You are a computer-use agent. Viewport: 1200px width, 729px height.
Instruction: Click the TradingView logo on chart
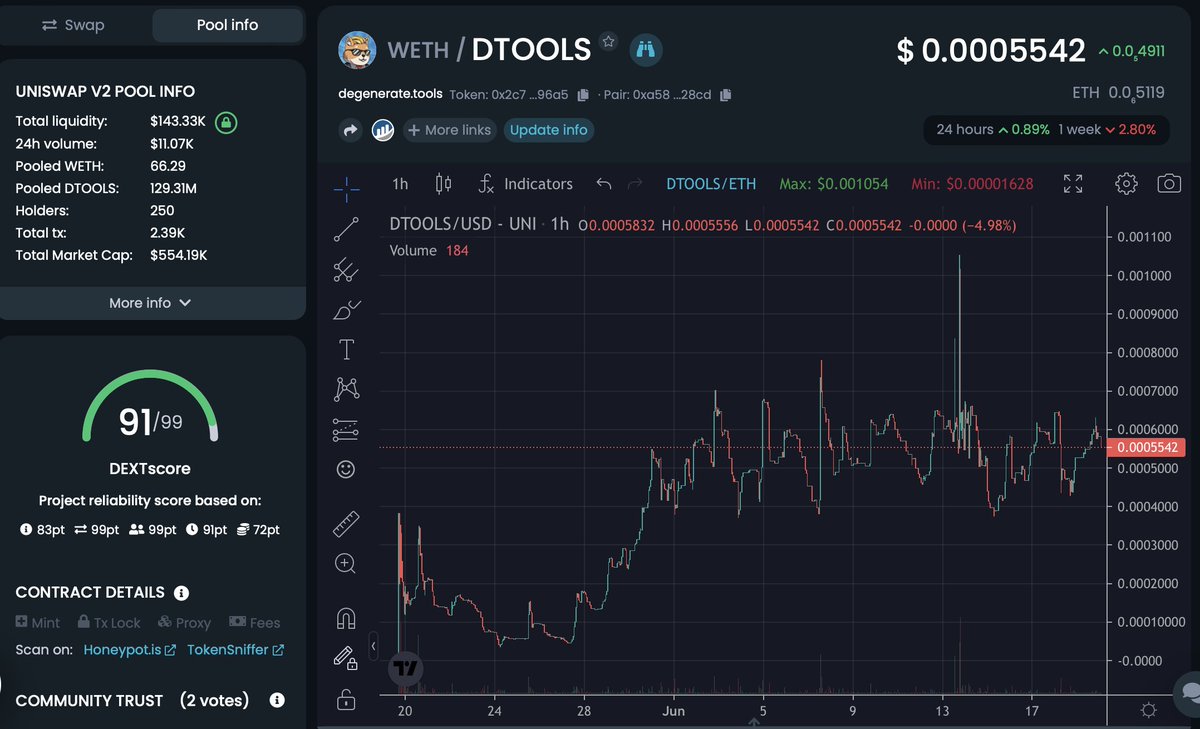tap(405, 668)
